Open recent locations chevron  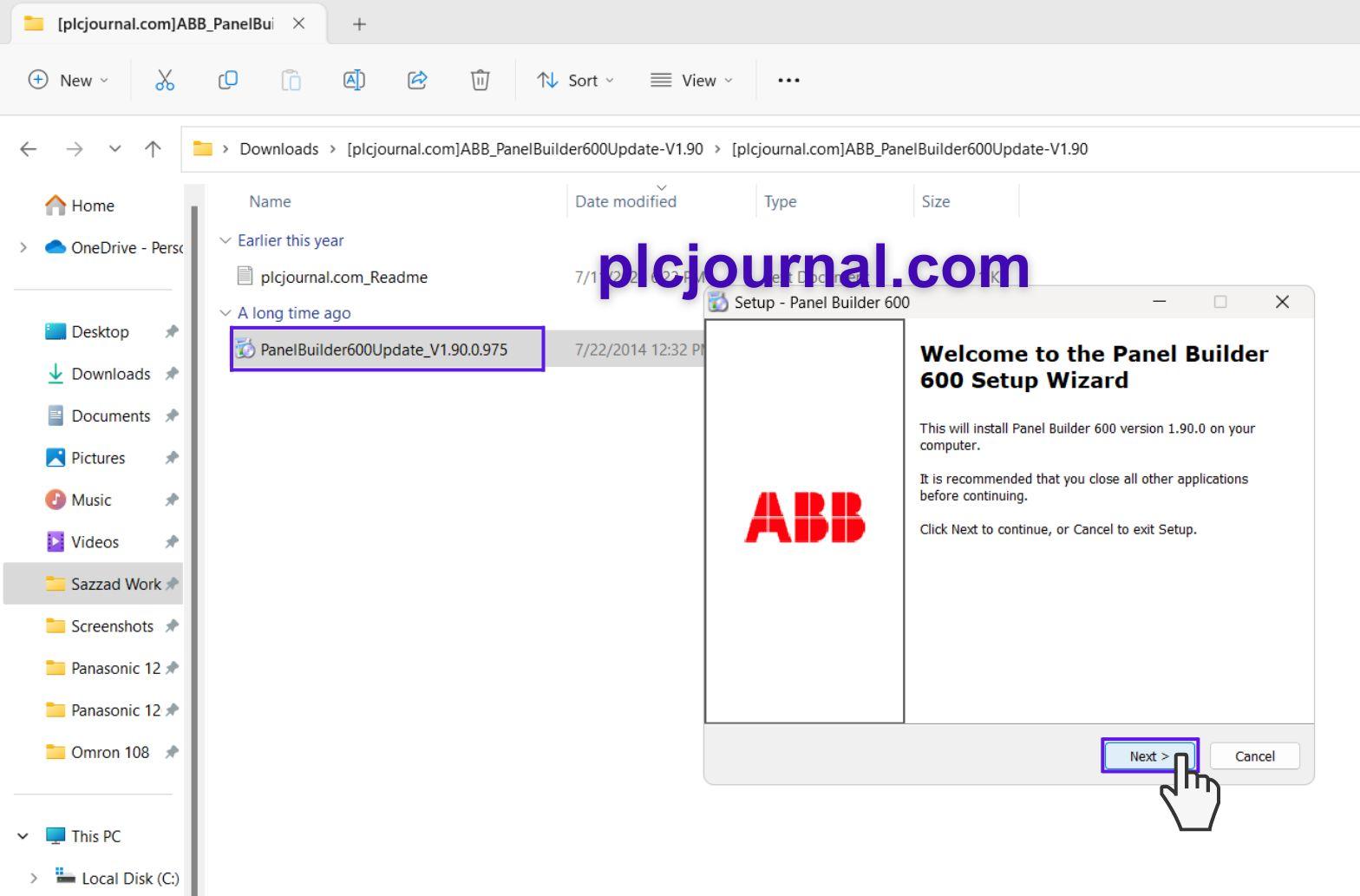114,149
